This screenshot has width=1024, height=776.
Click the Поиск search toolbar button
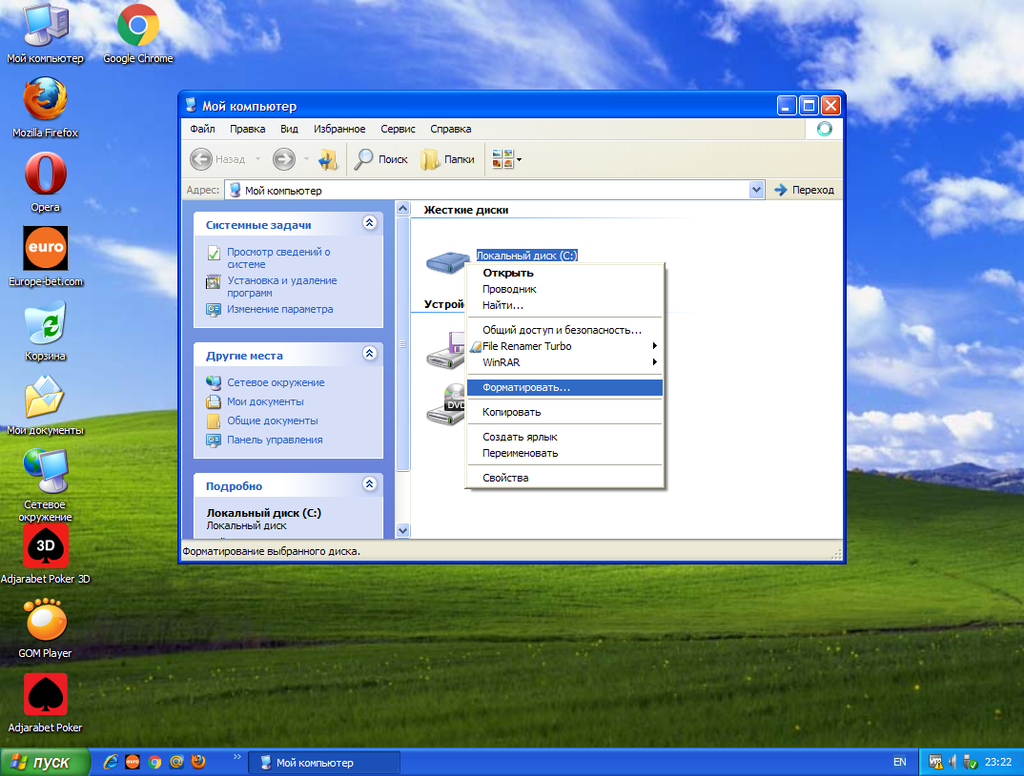click(381, 159)
